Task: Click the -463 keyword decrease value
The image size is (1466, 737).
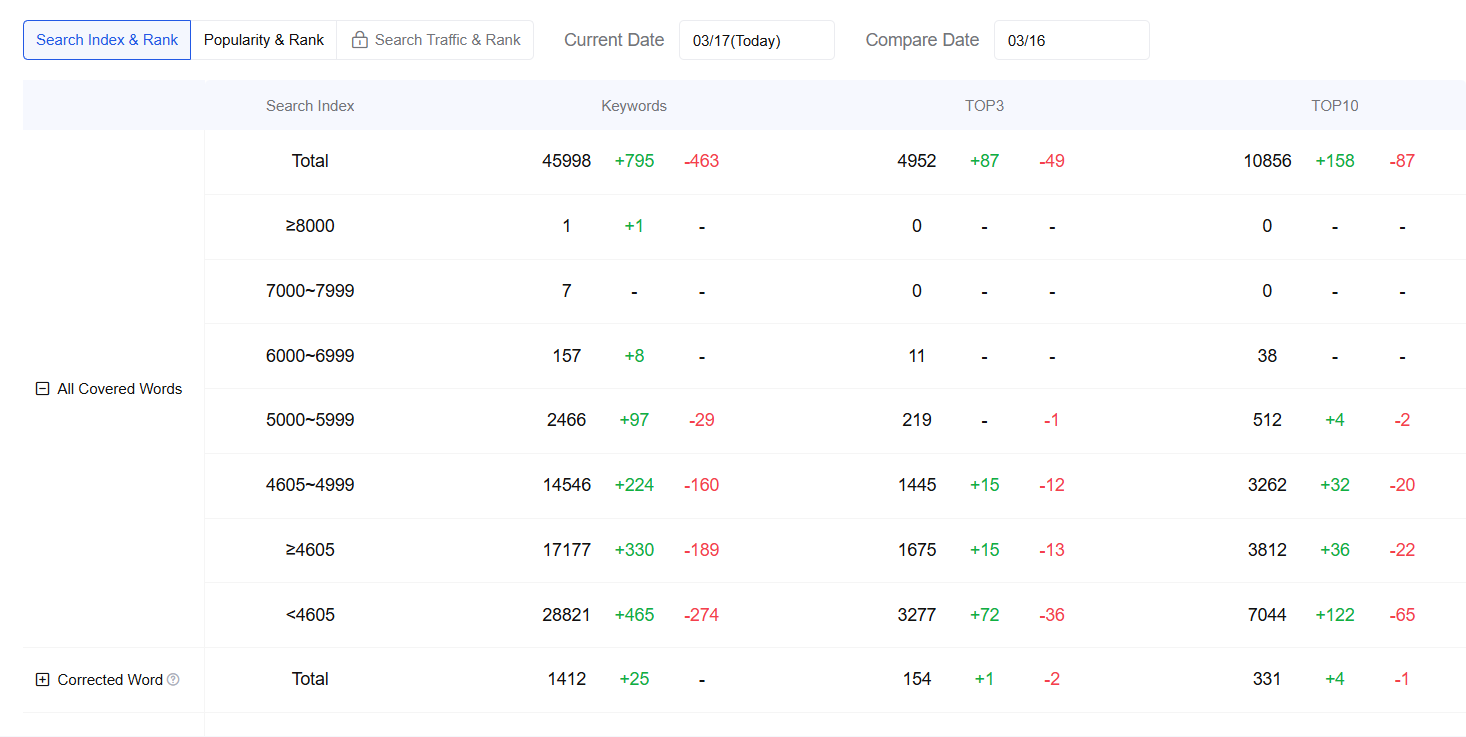Action: (701, 161)
